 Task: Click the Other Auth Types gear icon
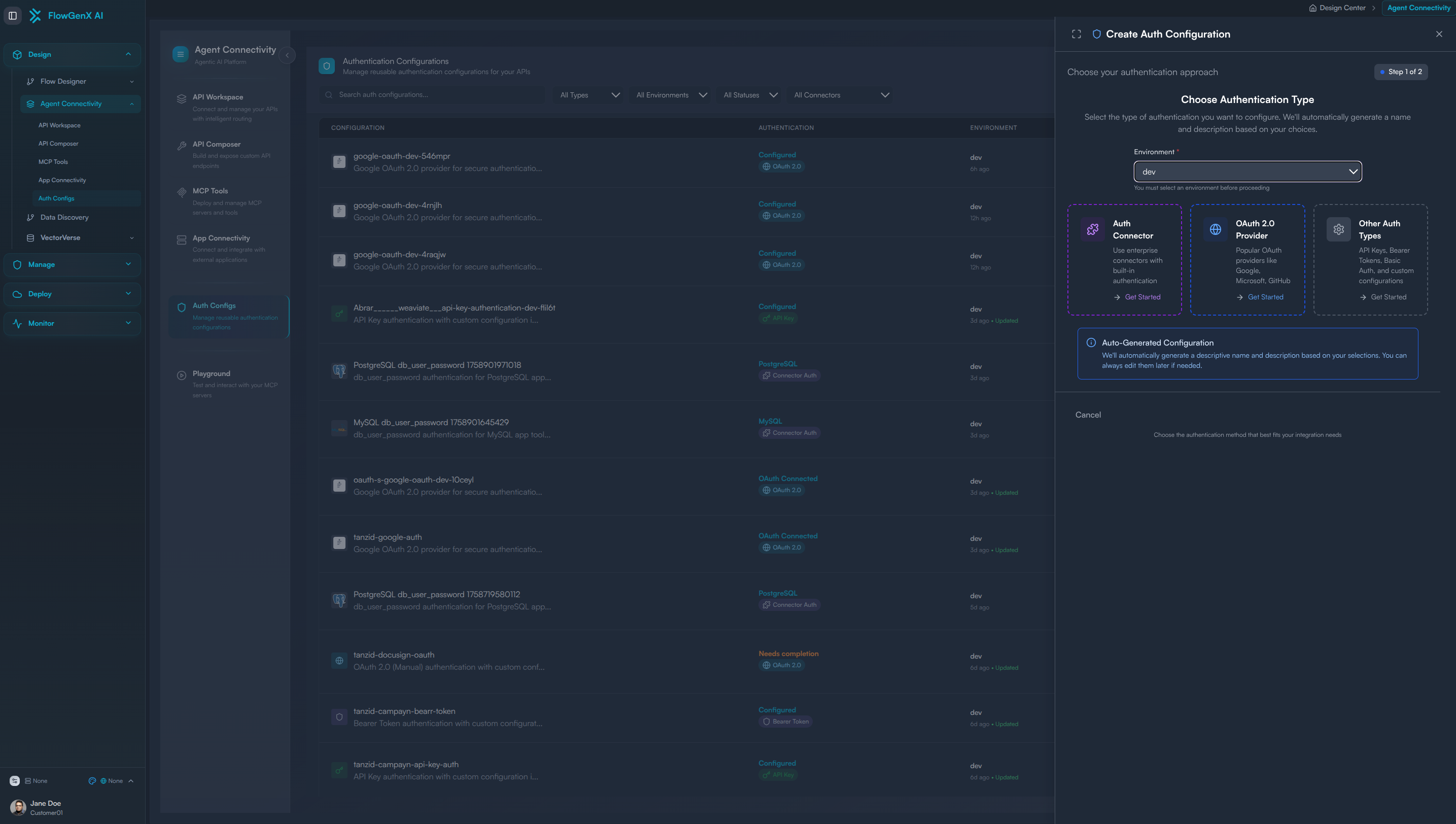[1338, 229]
